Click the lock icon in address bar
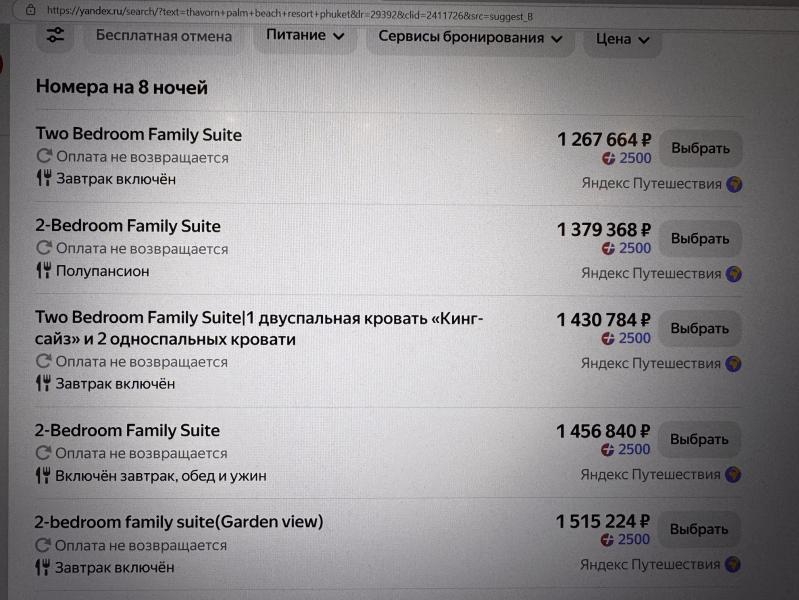The height and width of the screenshot is (600, 799). (x=30, y=10)
